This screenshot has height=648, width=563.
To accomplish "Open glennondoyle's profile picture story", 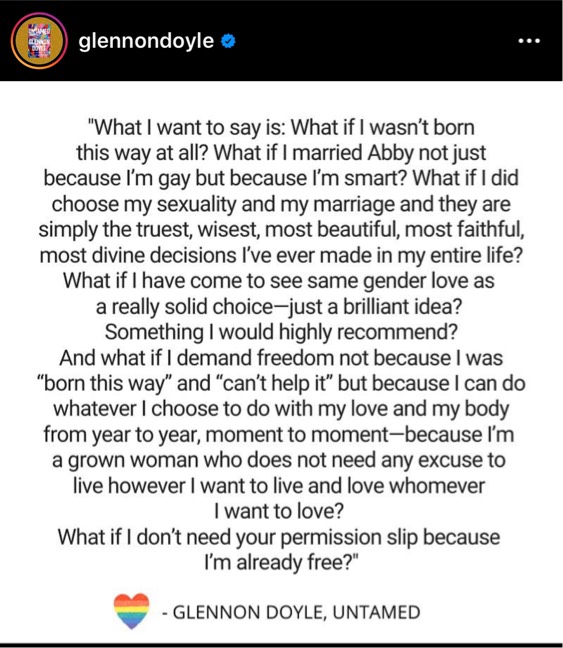I will click(x=39, y=40).
